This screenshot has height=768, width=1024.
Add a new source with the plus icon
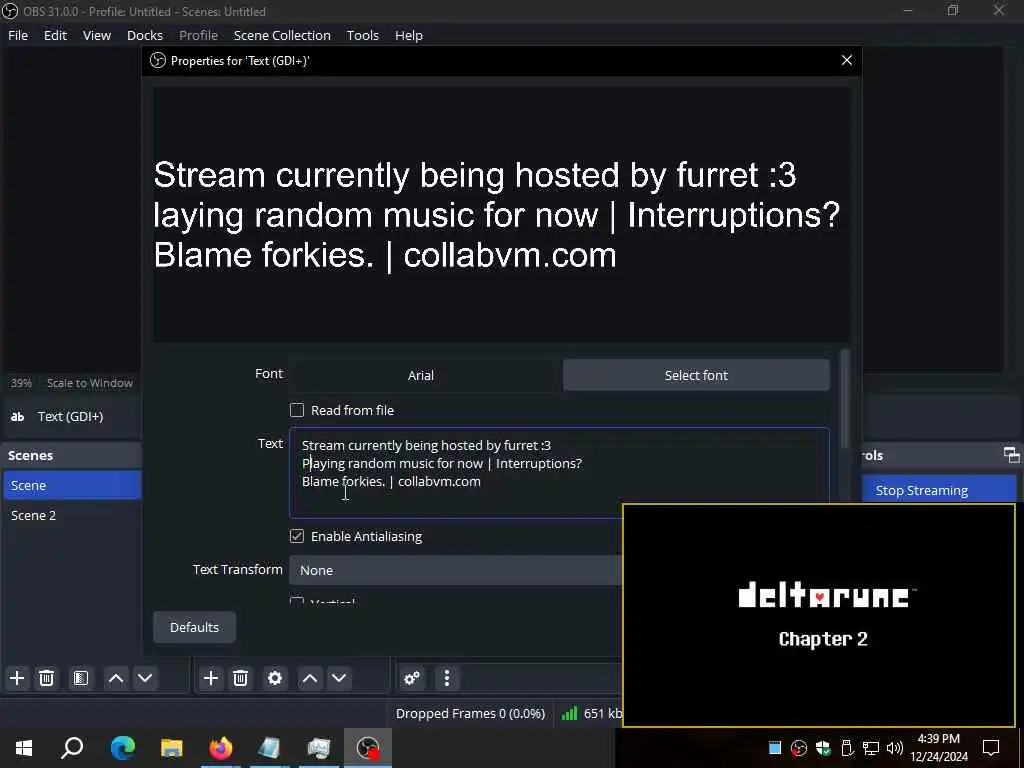click(x=210, y=678)
